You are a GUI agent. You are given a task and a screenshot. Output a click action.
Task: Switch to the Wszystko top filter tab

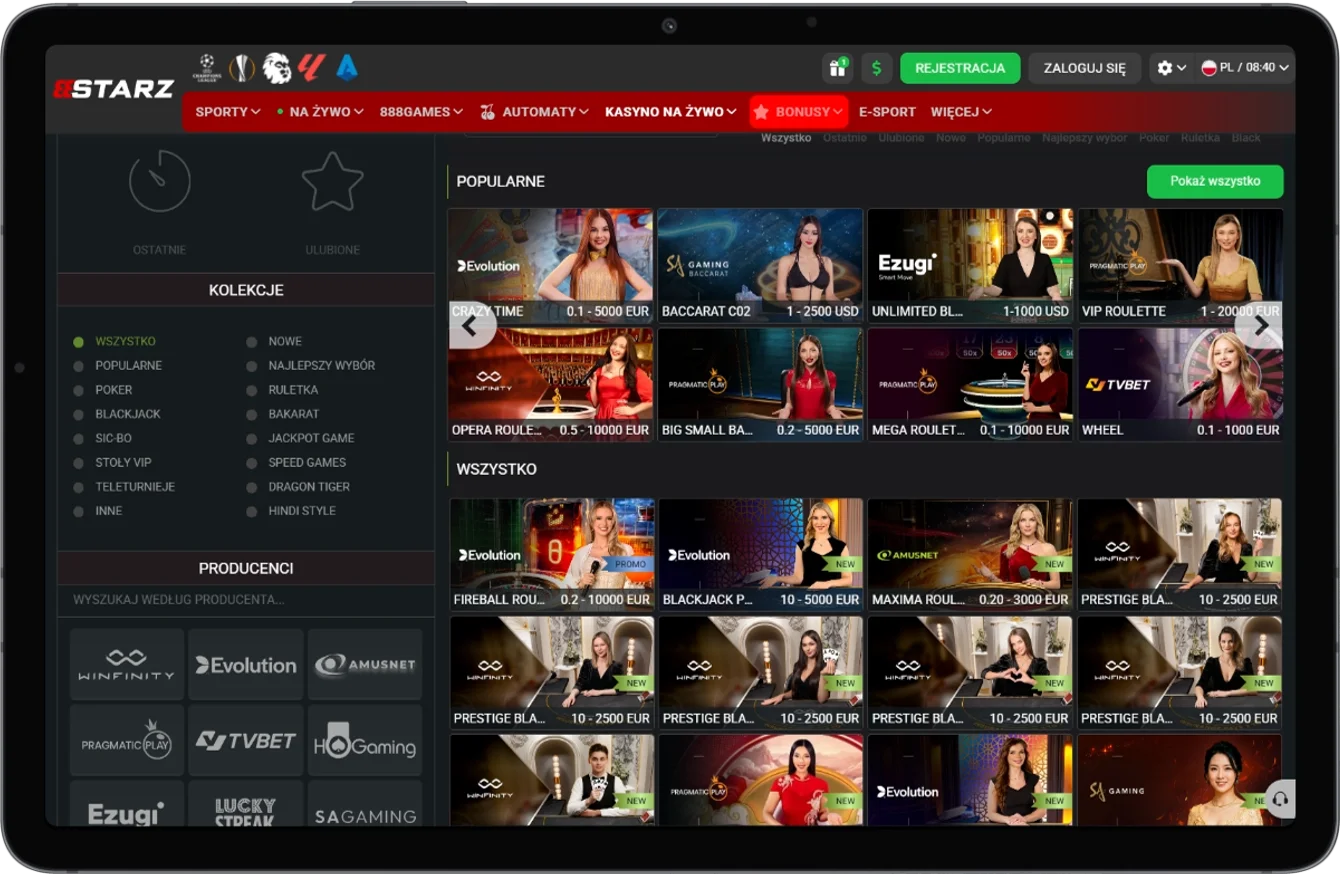pos(786,138)
